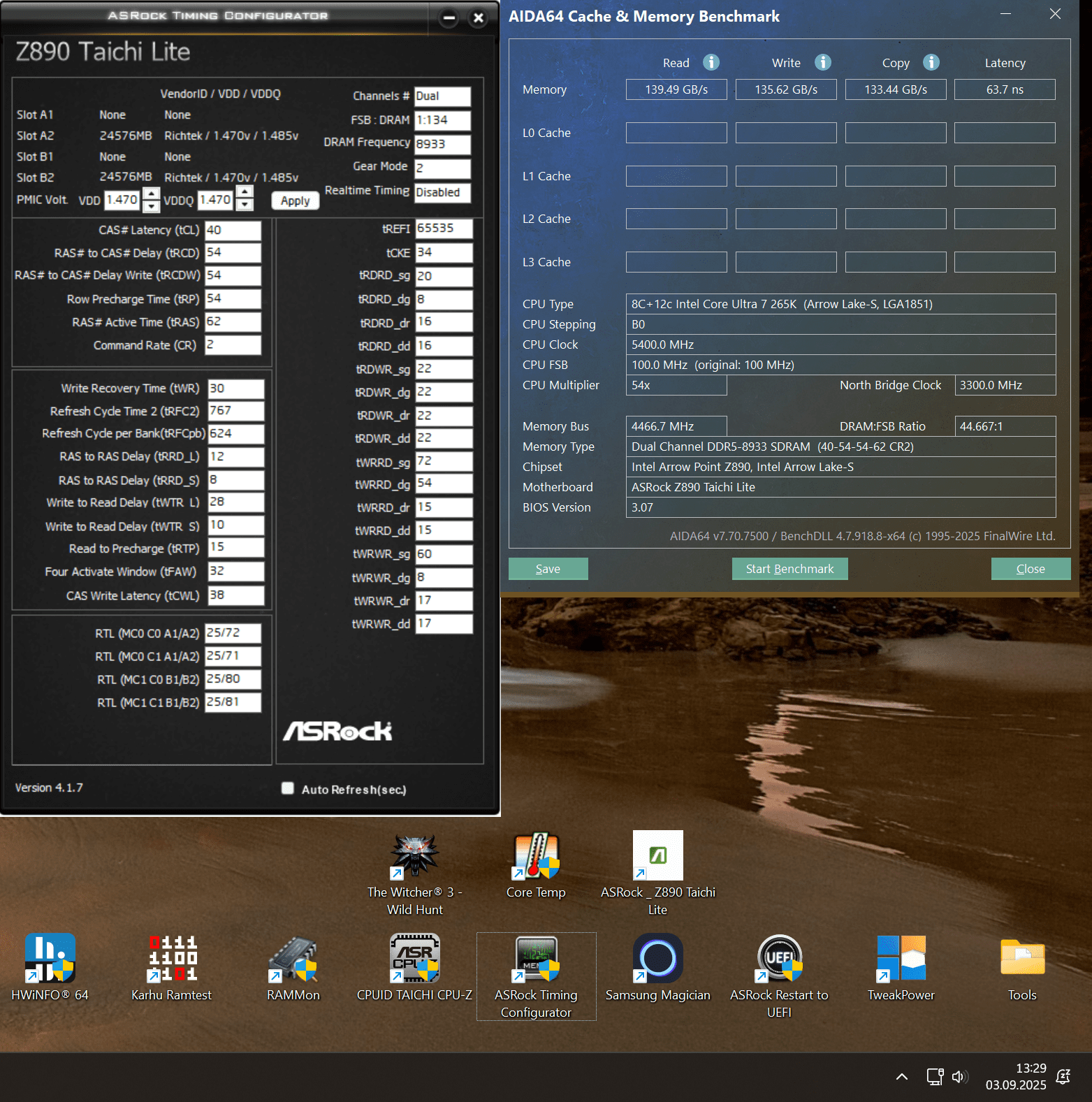The image size is (1092, 1102).
Task: Click the Gear Mode field
Action: coord(443,168)
